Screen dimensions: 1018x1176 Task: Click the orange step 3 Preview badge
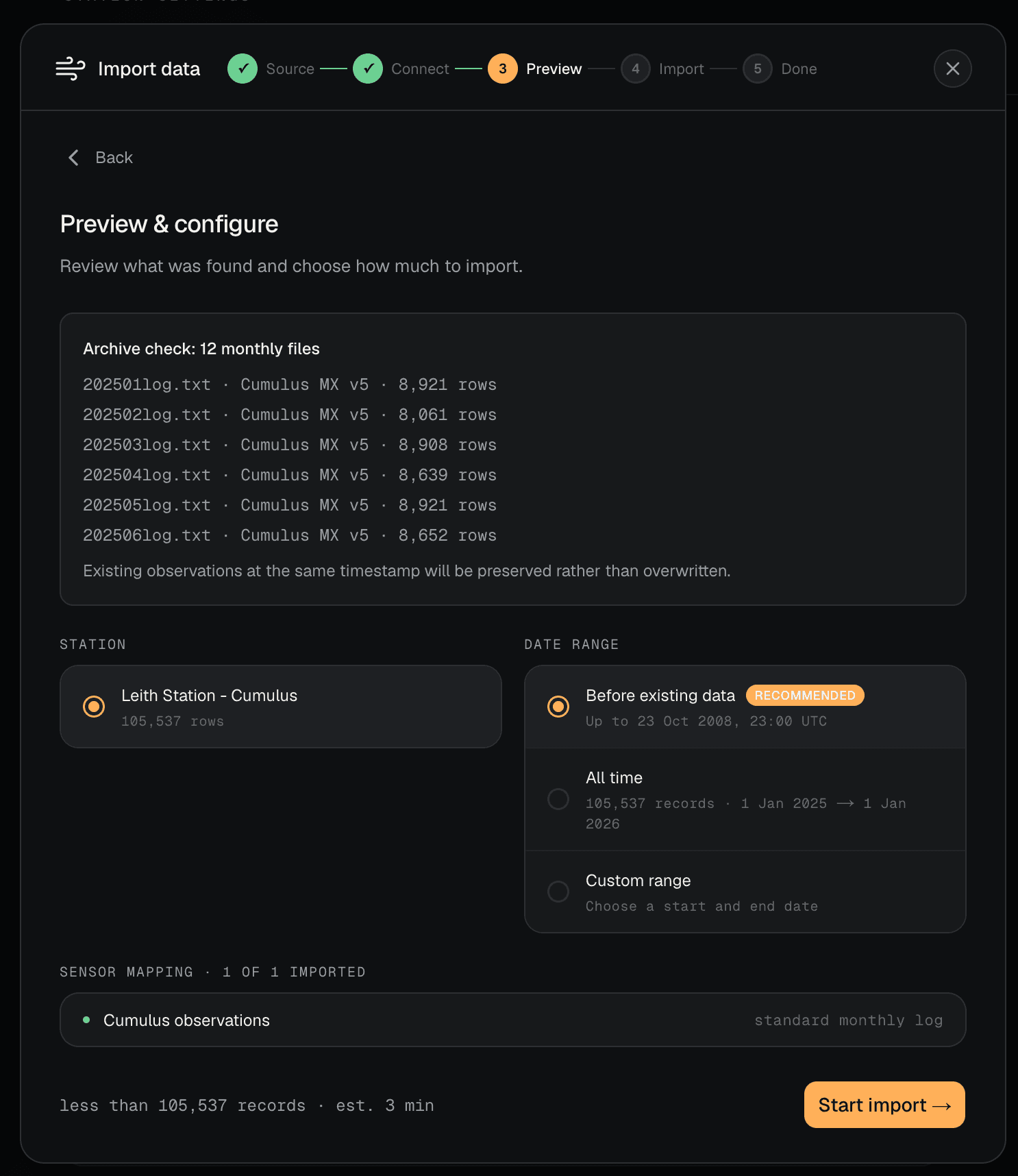[x=503, y=69]
